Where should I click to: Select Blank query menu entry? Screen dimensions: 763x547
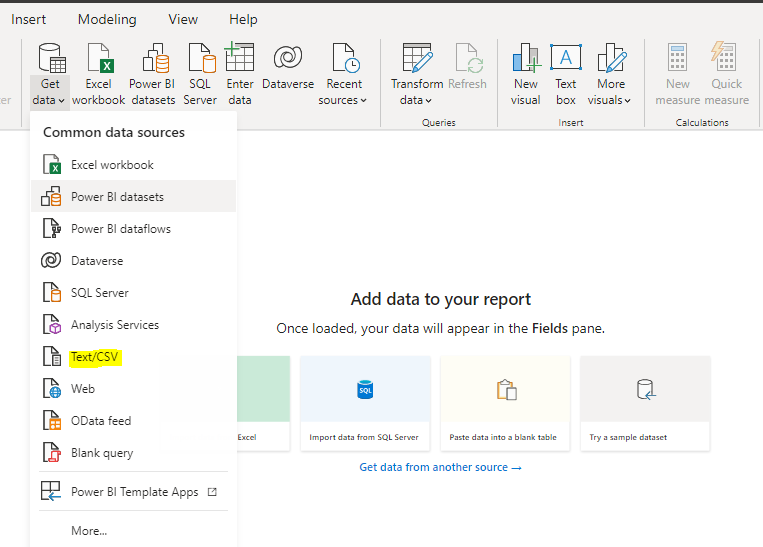coord(133,453)
